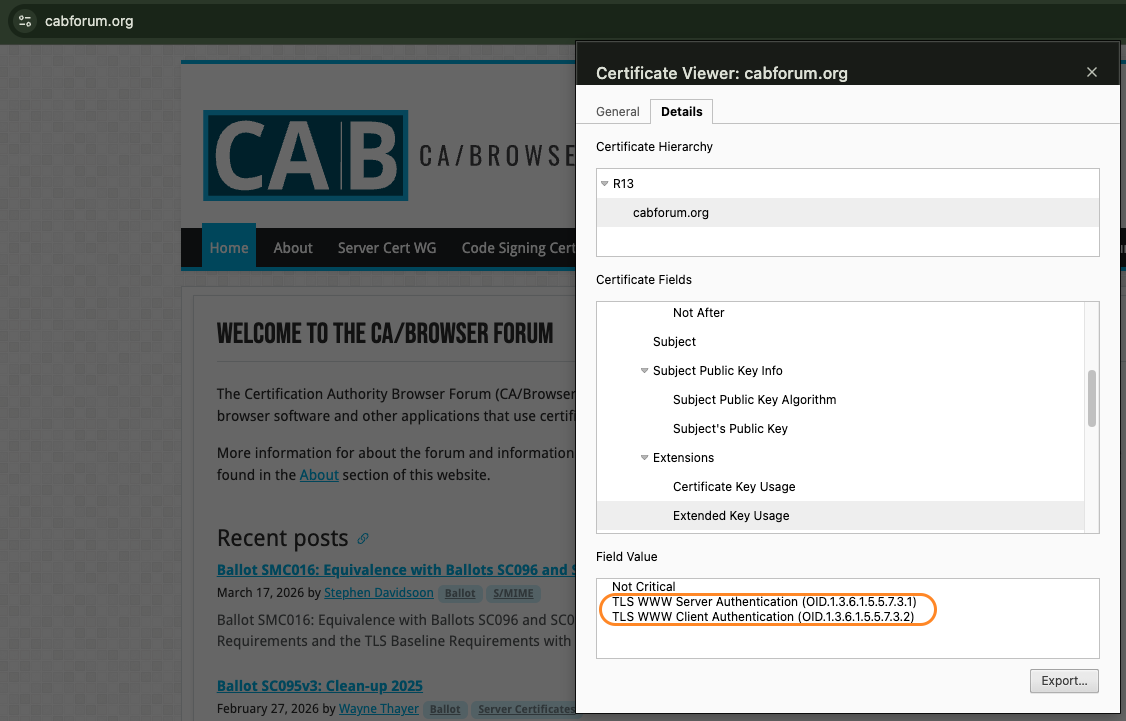This screenshot has height=721, width=1126.
Task: Click the Certificate Fields scrollbar thumb
Action: click(1092, 399)
